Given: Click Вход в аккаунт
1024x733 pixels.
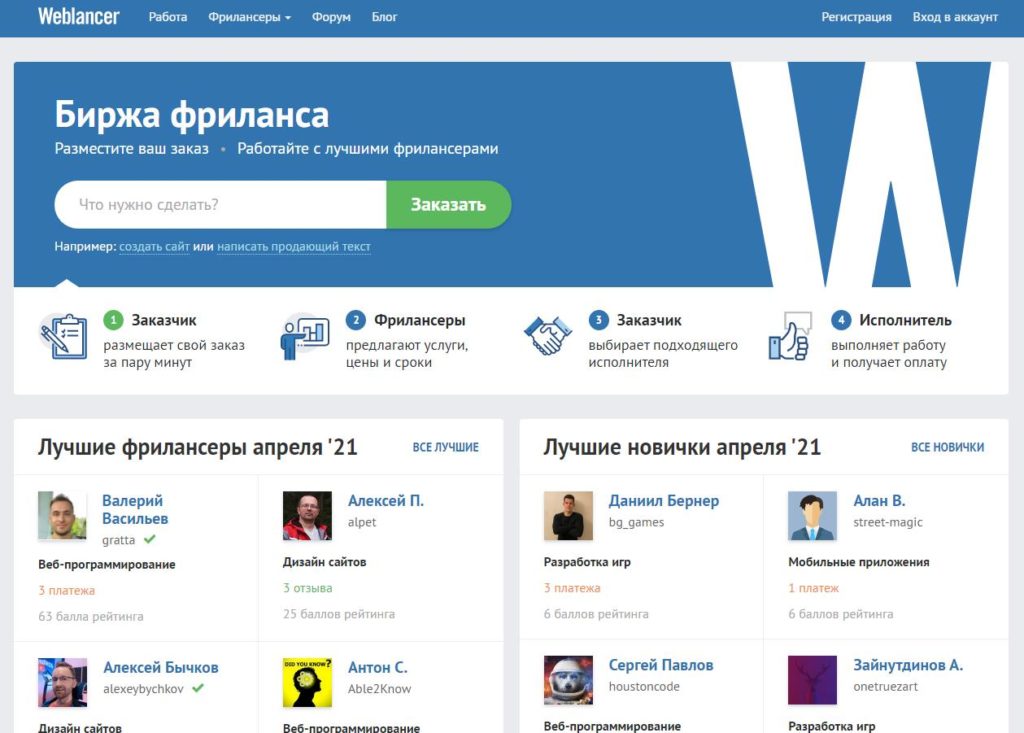Looking at the screenshot, I should tap(955, 17).
